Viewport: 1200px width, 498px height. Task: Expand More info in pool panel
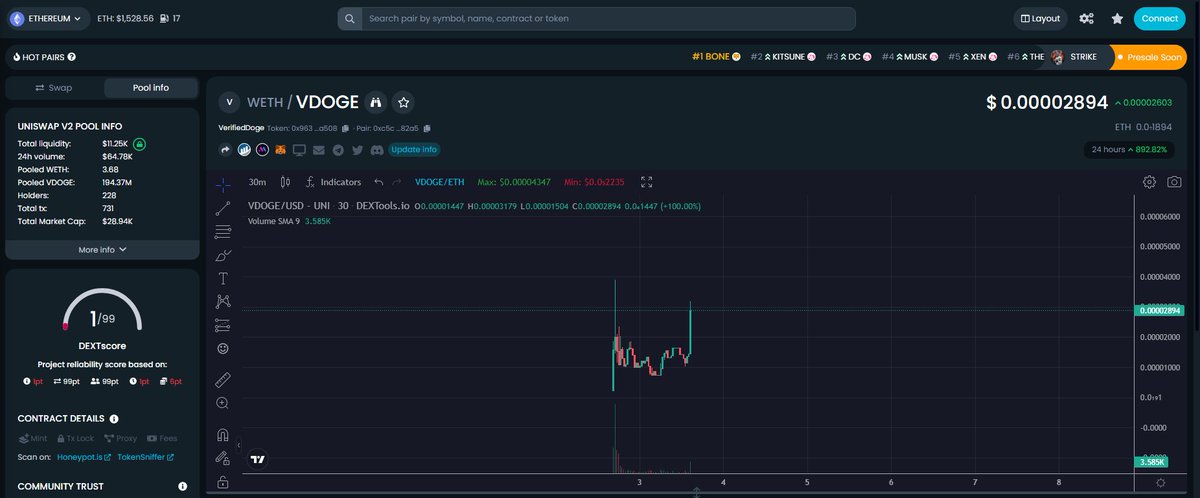102,250
